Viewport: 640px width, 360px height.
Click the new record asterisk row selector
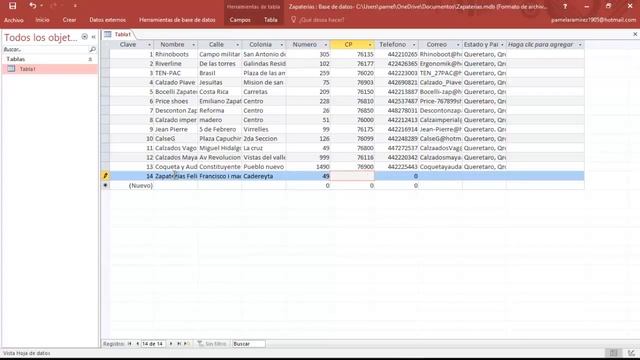105,185
